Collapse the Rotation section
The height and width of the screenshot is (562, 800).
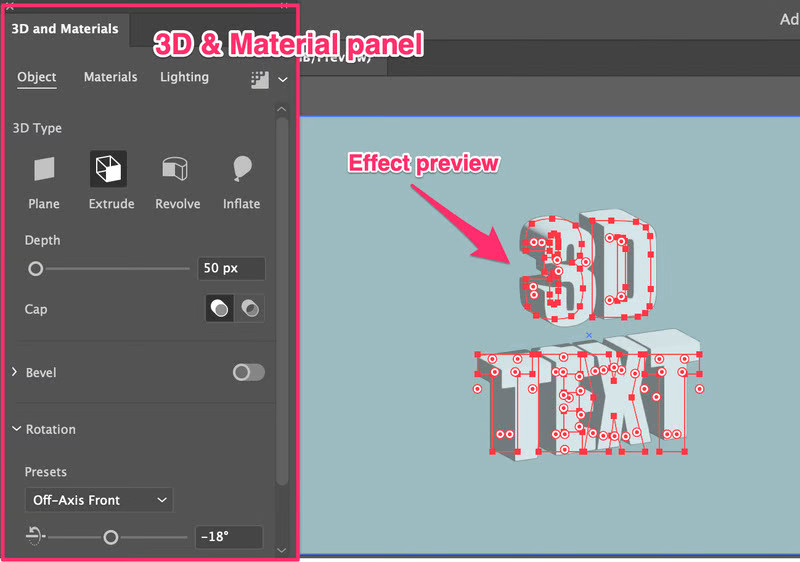[16, 429]
